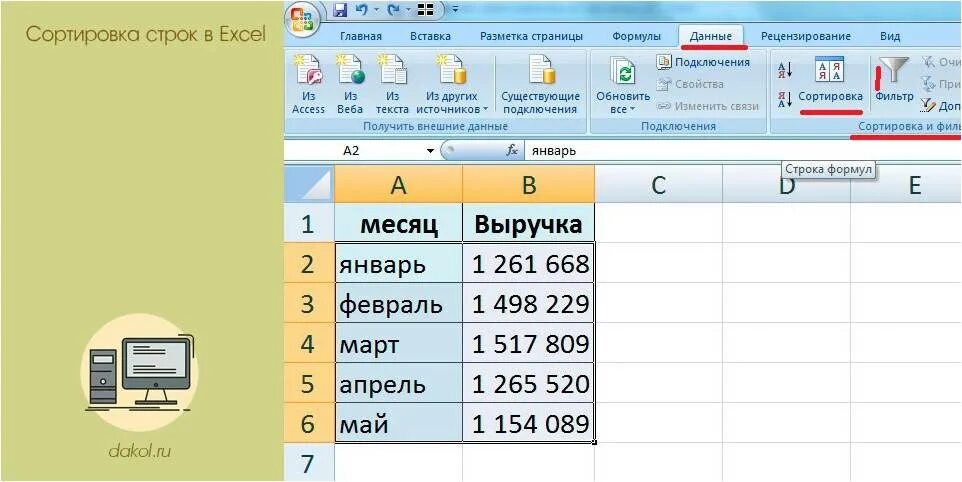Redo the last undone action
The image size is (962, 482).
(x=393, y=9)
